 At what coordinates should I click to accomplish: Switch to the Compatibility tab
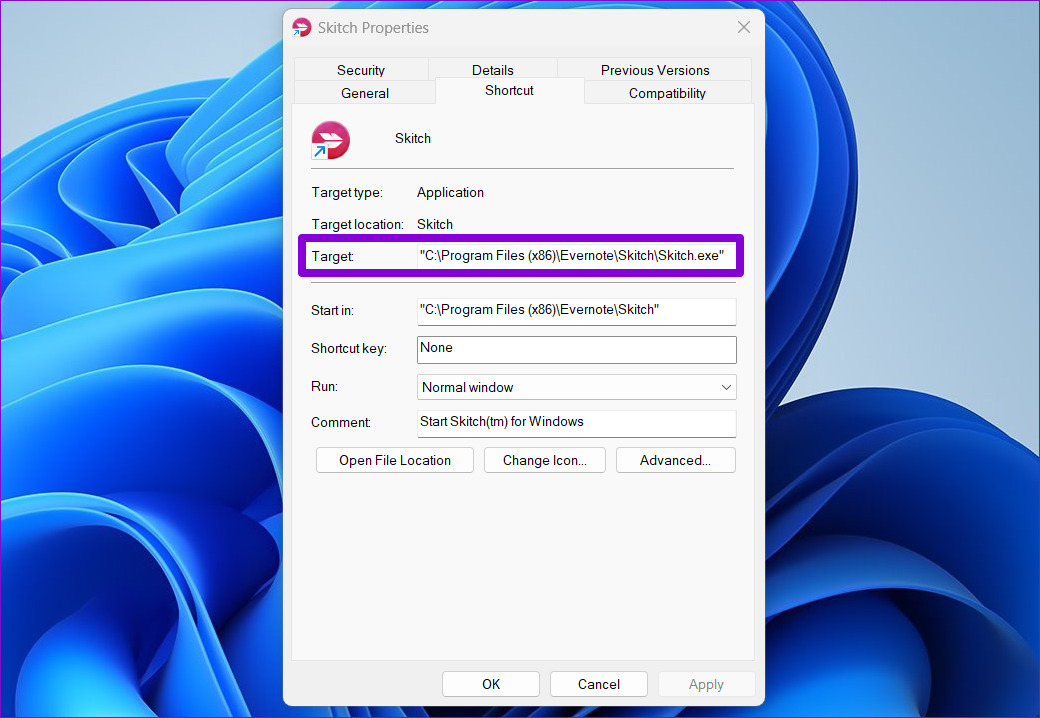[667, 93]
